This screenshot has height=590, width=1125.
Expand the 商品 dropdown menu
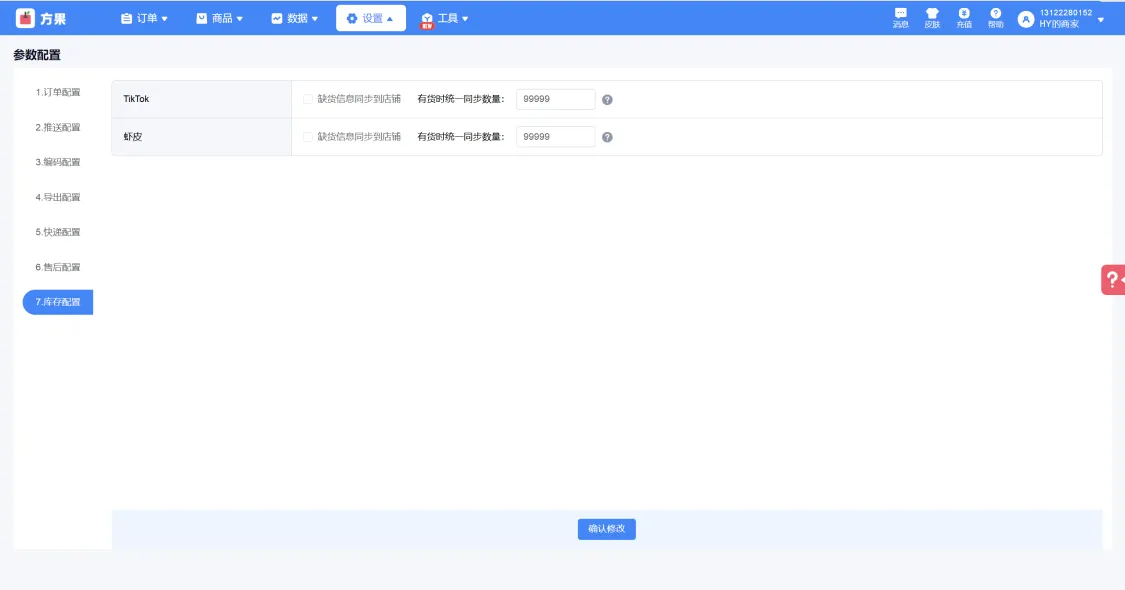point(220,18)
